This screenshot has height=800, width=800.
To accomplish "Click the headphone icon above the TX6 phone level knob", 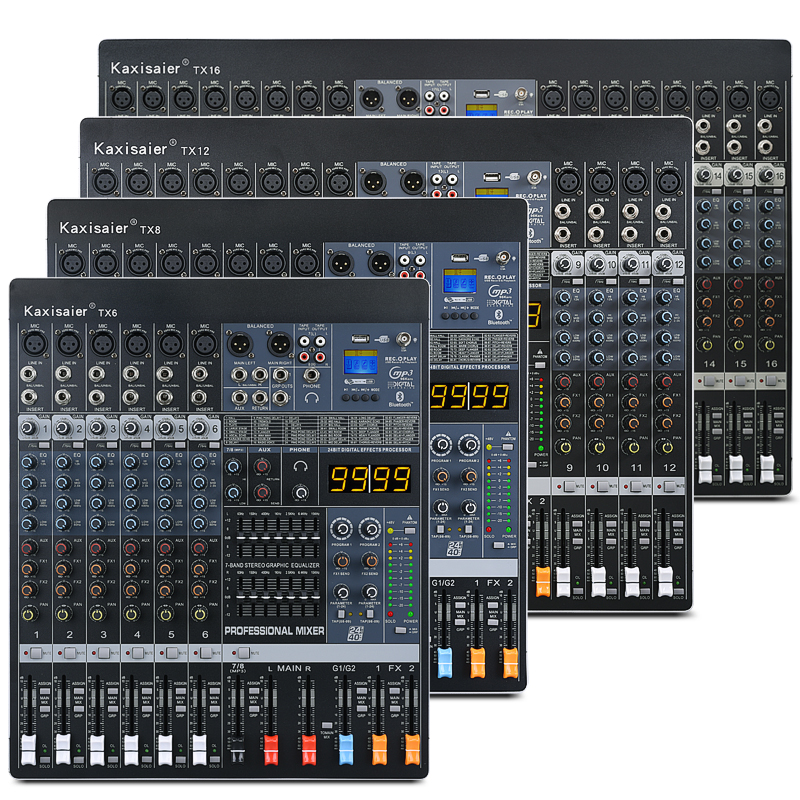I will pos(301,466).
